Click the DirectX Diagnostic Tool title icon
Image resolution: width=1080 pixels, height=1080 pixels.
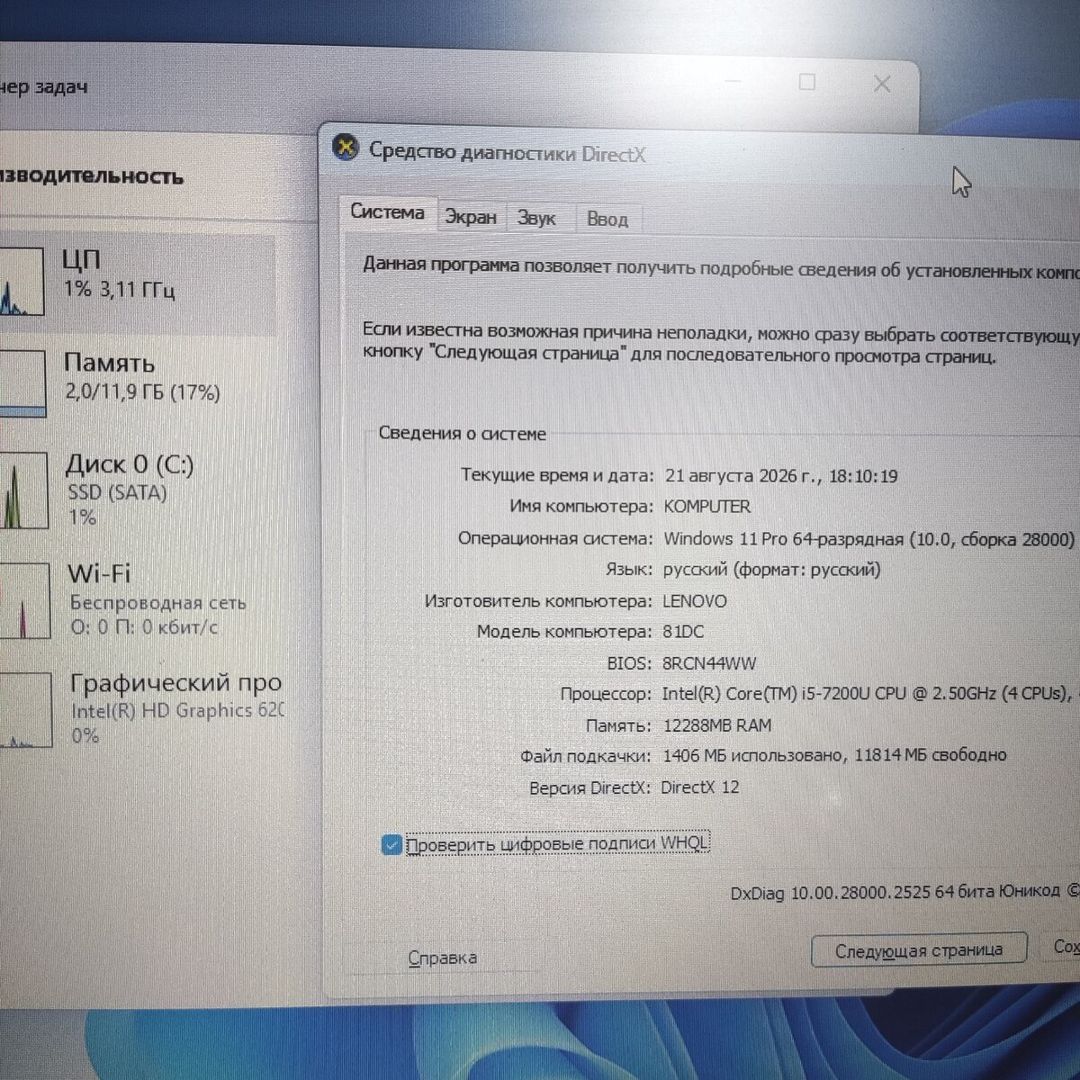click(345, 147)
